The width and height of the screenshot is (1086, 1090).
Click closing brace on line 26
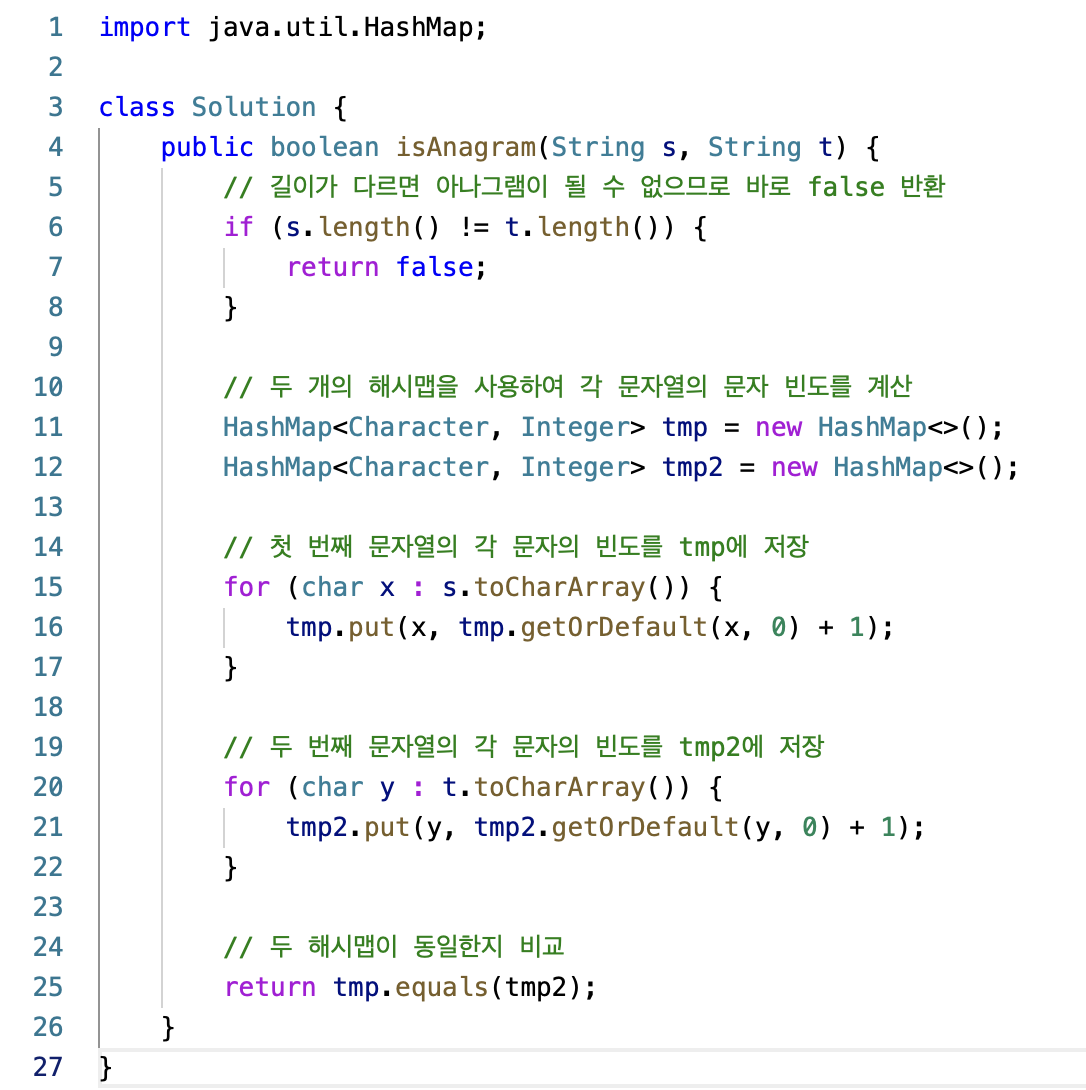[x=168, y=1027]
